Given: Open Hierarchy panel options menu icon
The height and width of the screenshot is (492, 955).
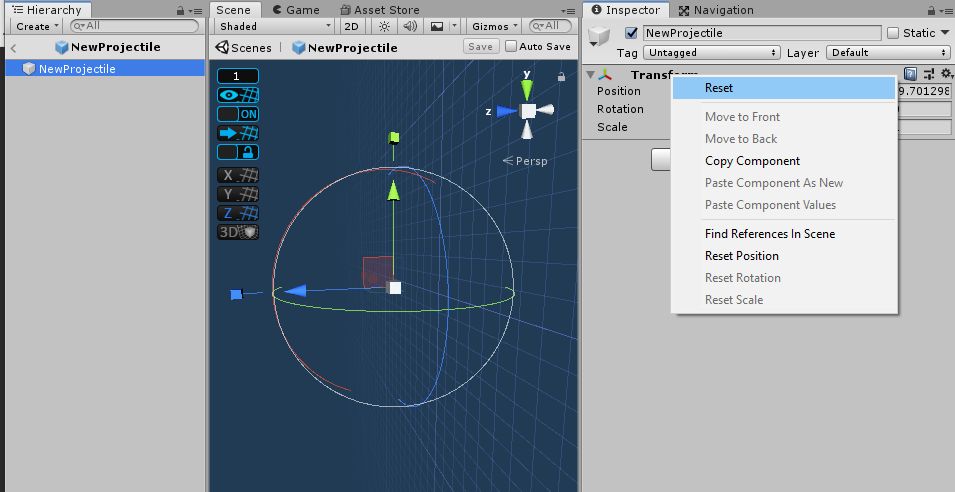Looking at the screenshot, I should (196, 11).
